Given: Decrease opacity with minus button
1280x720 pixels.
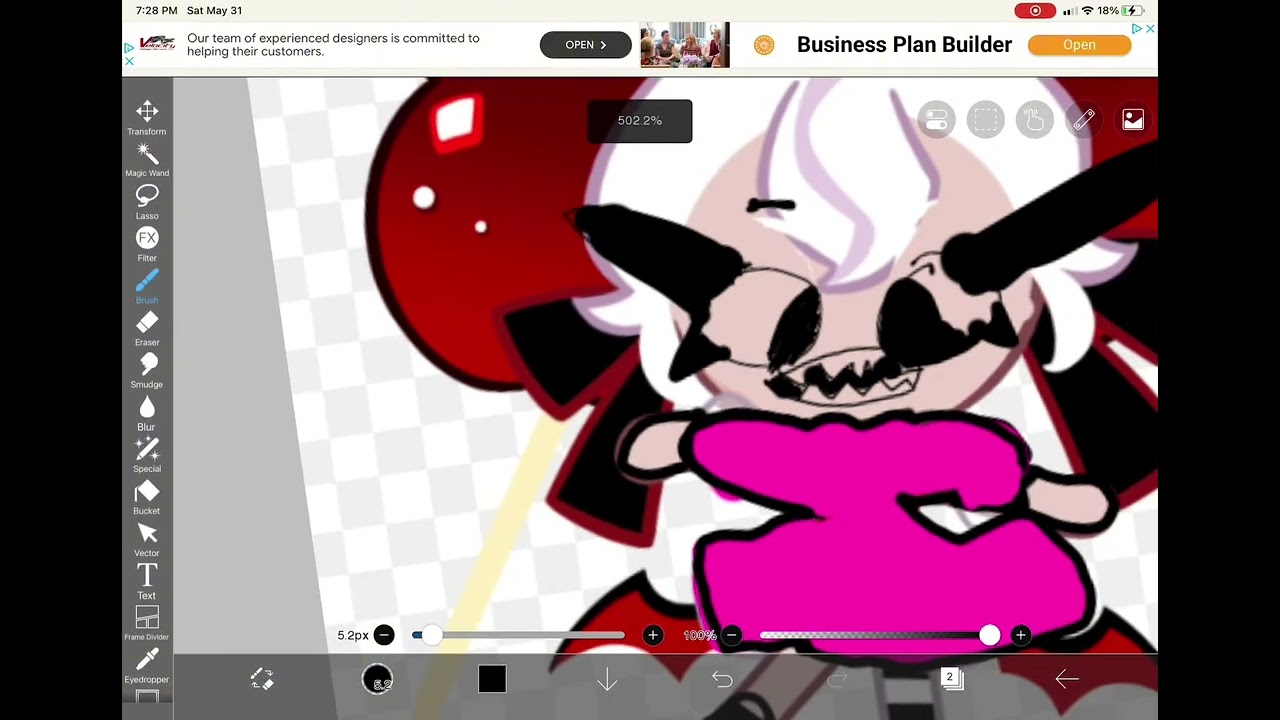Looking at the screenshot, I should tap(732, 635).
